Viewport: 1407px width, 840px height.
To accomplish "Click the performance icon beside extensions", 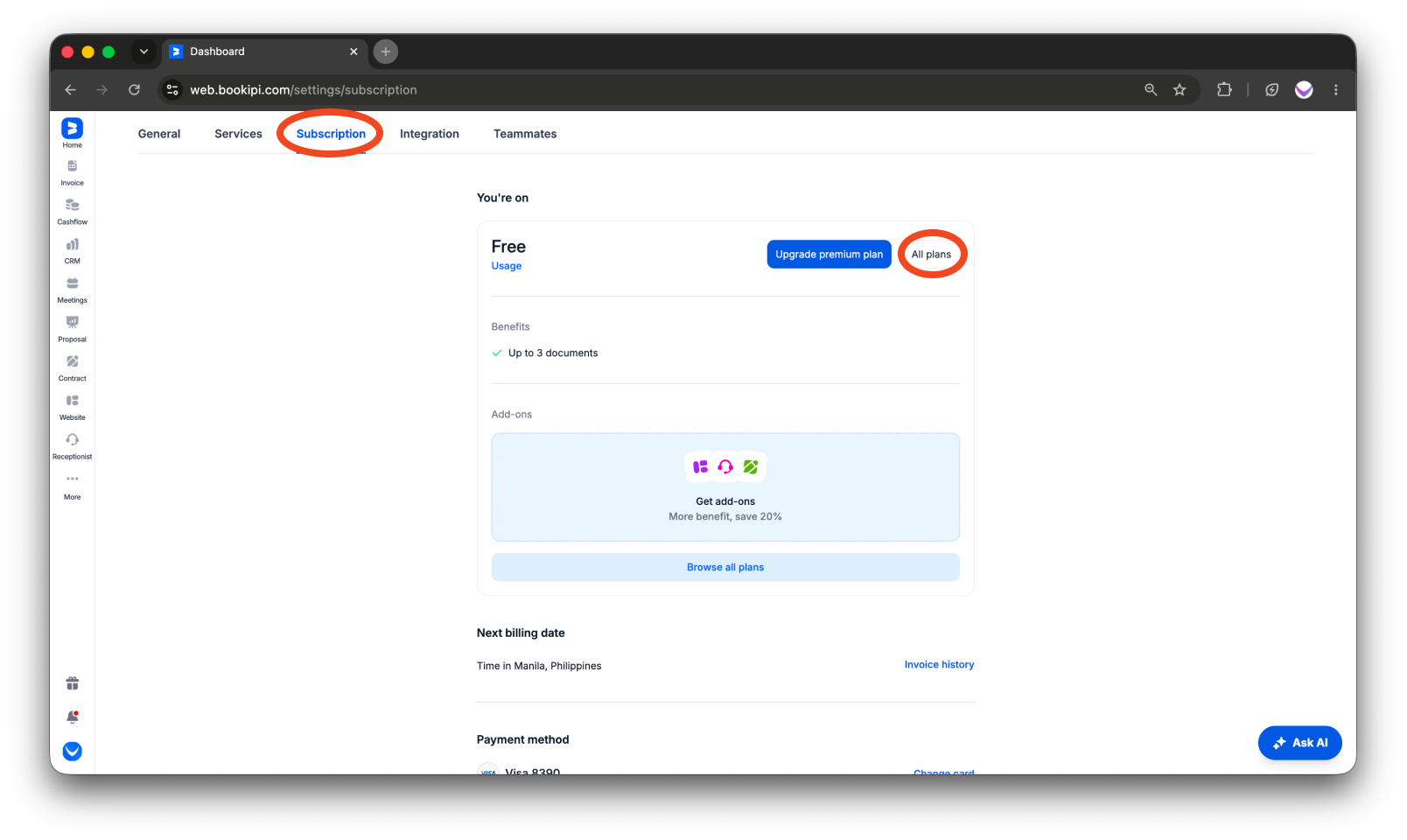I will 1271,89.
